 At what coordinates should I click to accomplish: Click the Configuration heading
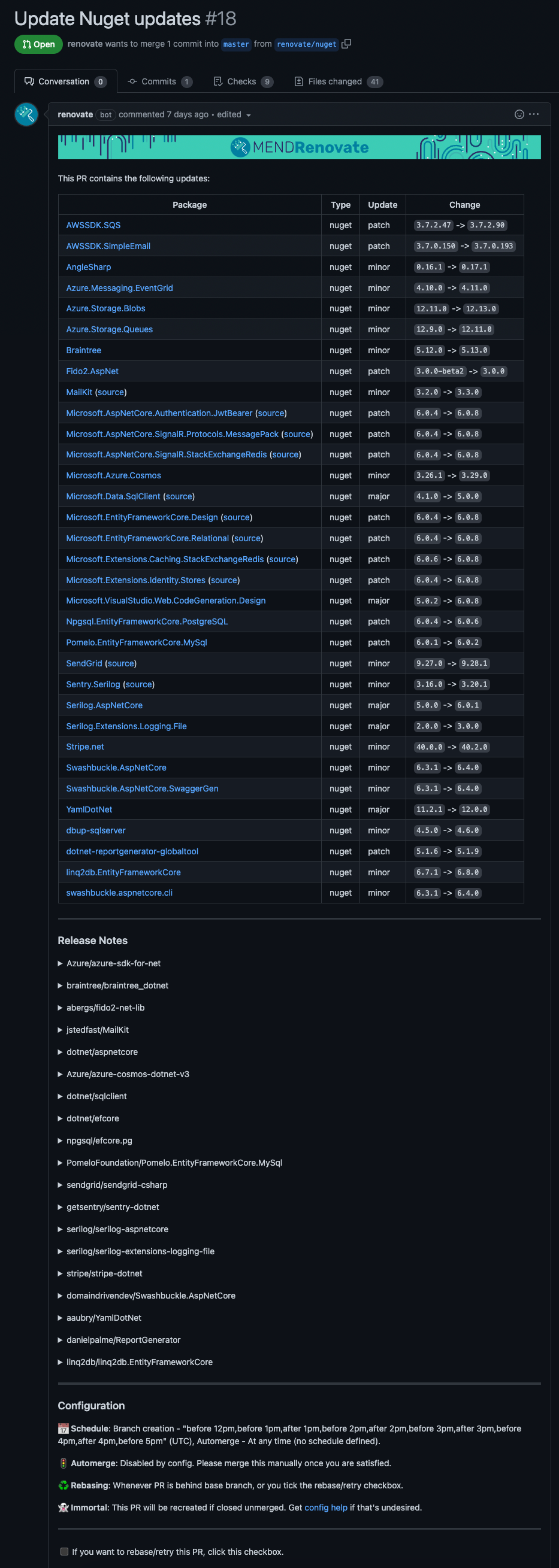pos(91,1406)
